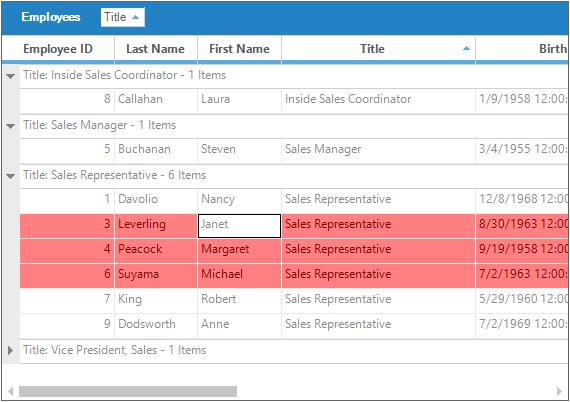The height and width of the screenshot is (402, 570).
Task: Click Employee ID 1 cell
Action: (x=67, y=201)
